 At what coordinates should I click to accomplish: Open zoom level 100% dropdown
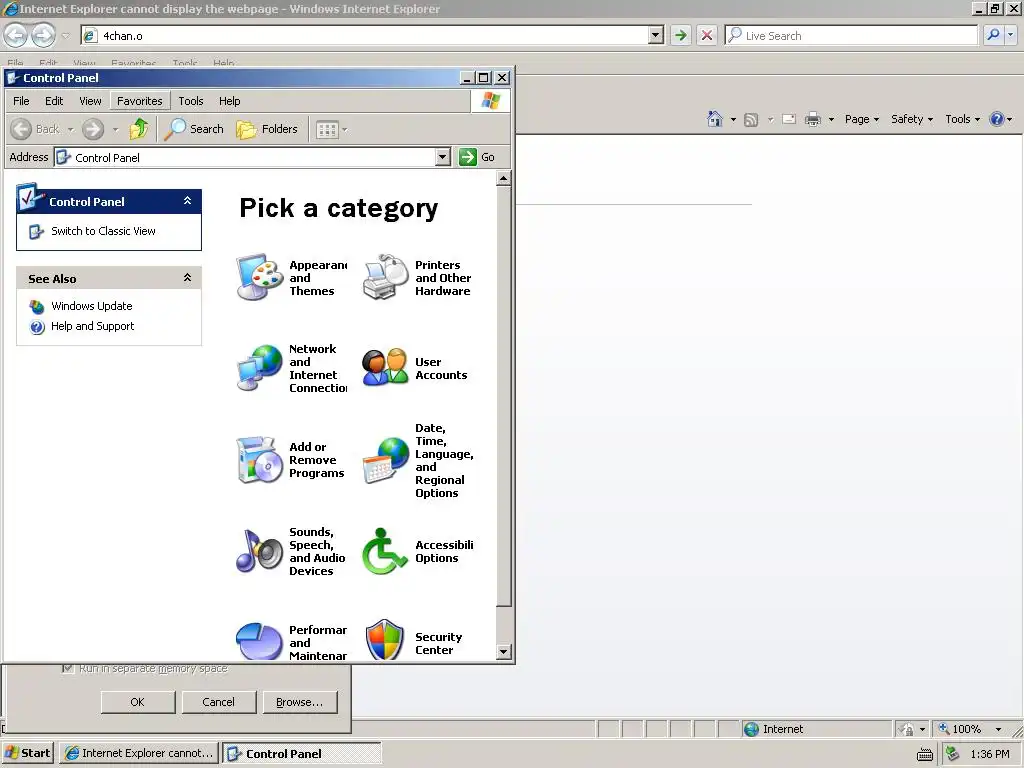point(998,729)
